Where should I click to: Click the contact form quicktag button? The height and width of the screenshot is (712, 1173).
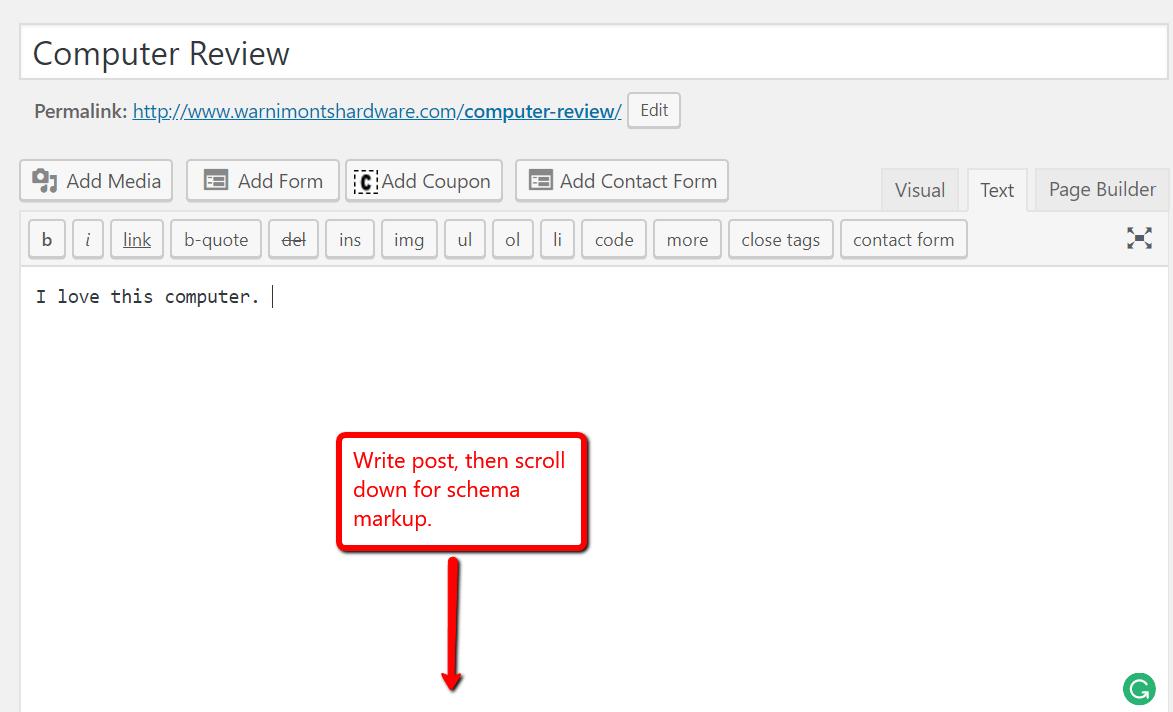click(904, 239)
